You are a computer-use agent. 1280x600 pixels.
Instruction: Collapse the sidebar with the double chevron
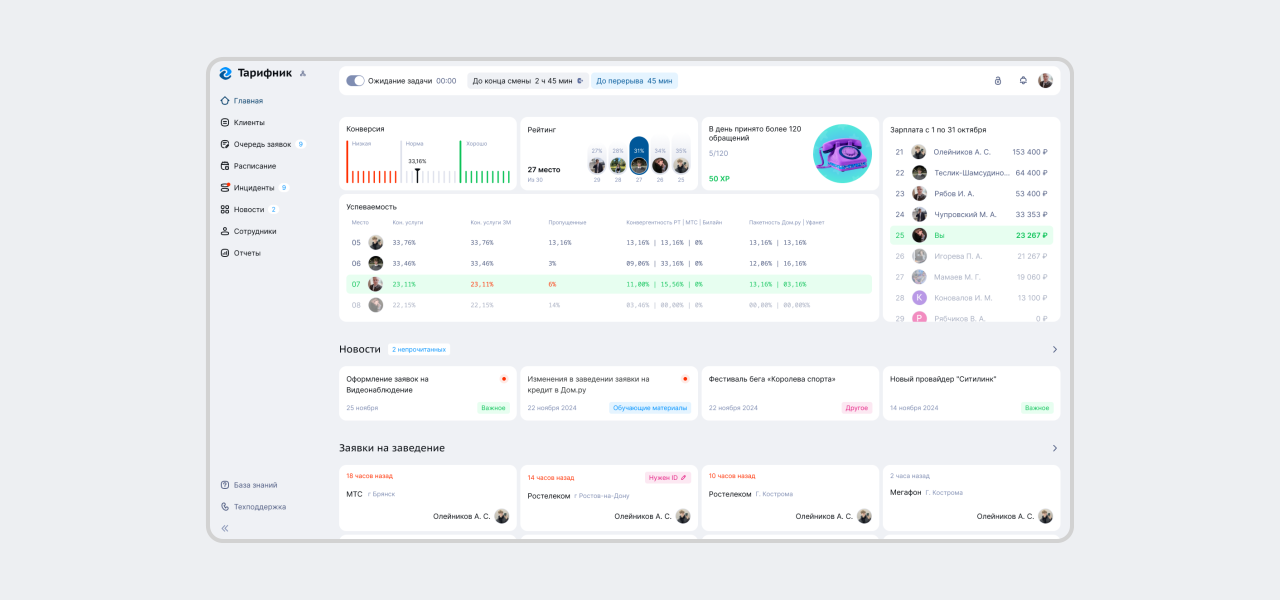tap(225, 528)
